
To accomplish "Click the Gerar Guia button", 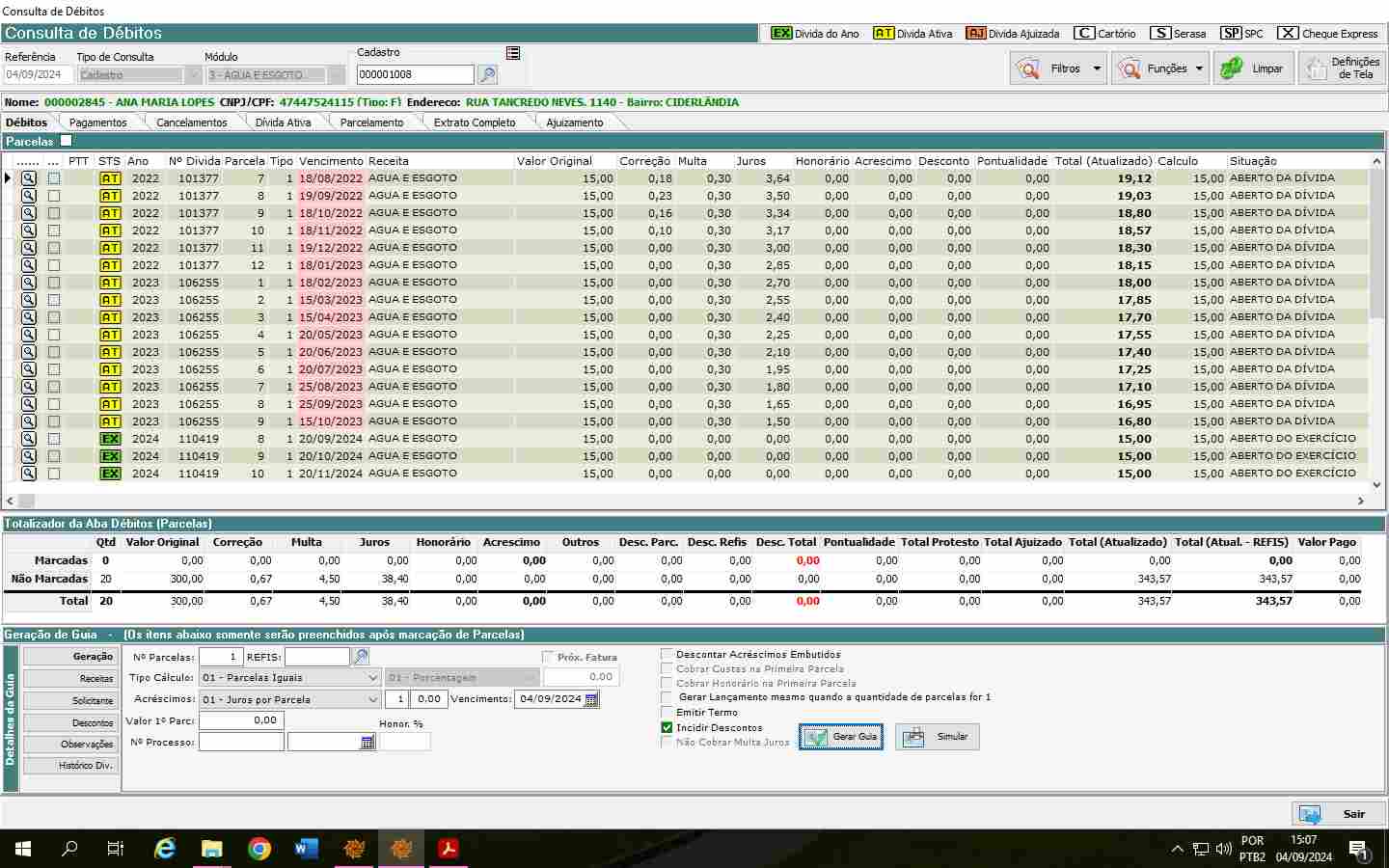I will (841, 737).
